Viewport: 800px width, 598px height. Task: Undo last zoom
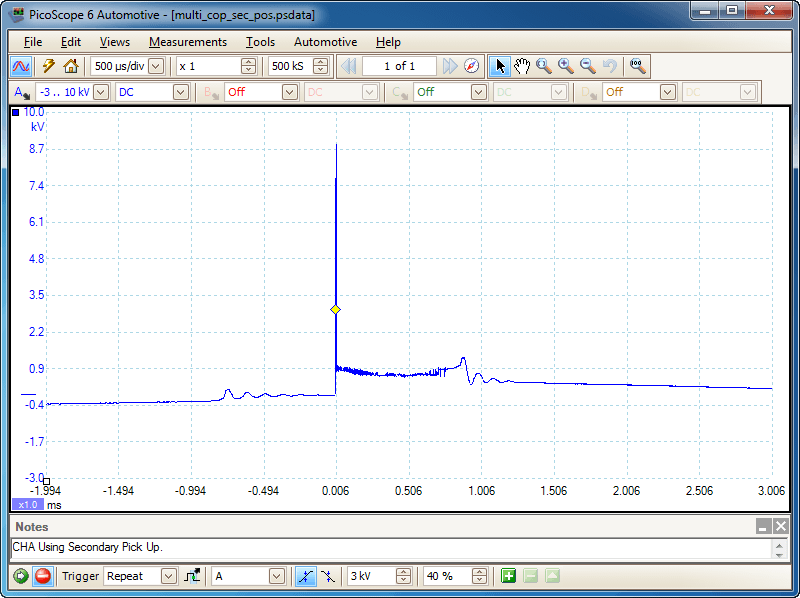click(x=610, y=66)
